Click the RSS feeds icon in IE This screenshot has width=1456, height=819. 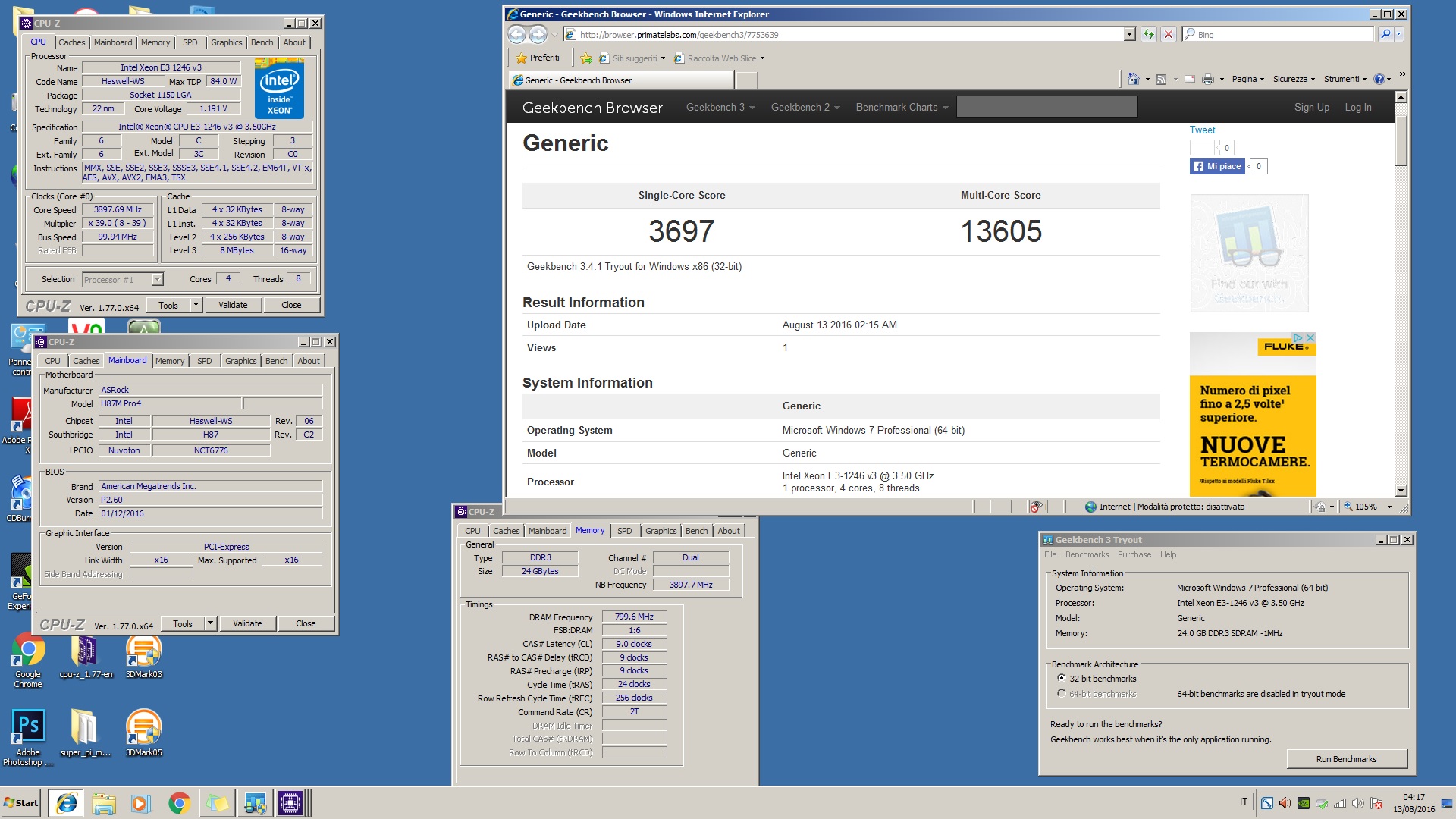pyautogui.click(x=1160, y=79)
